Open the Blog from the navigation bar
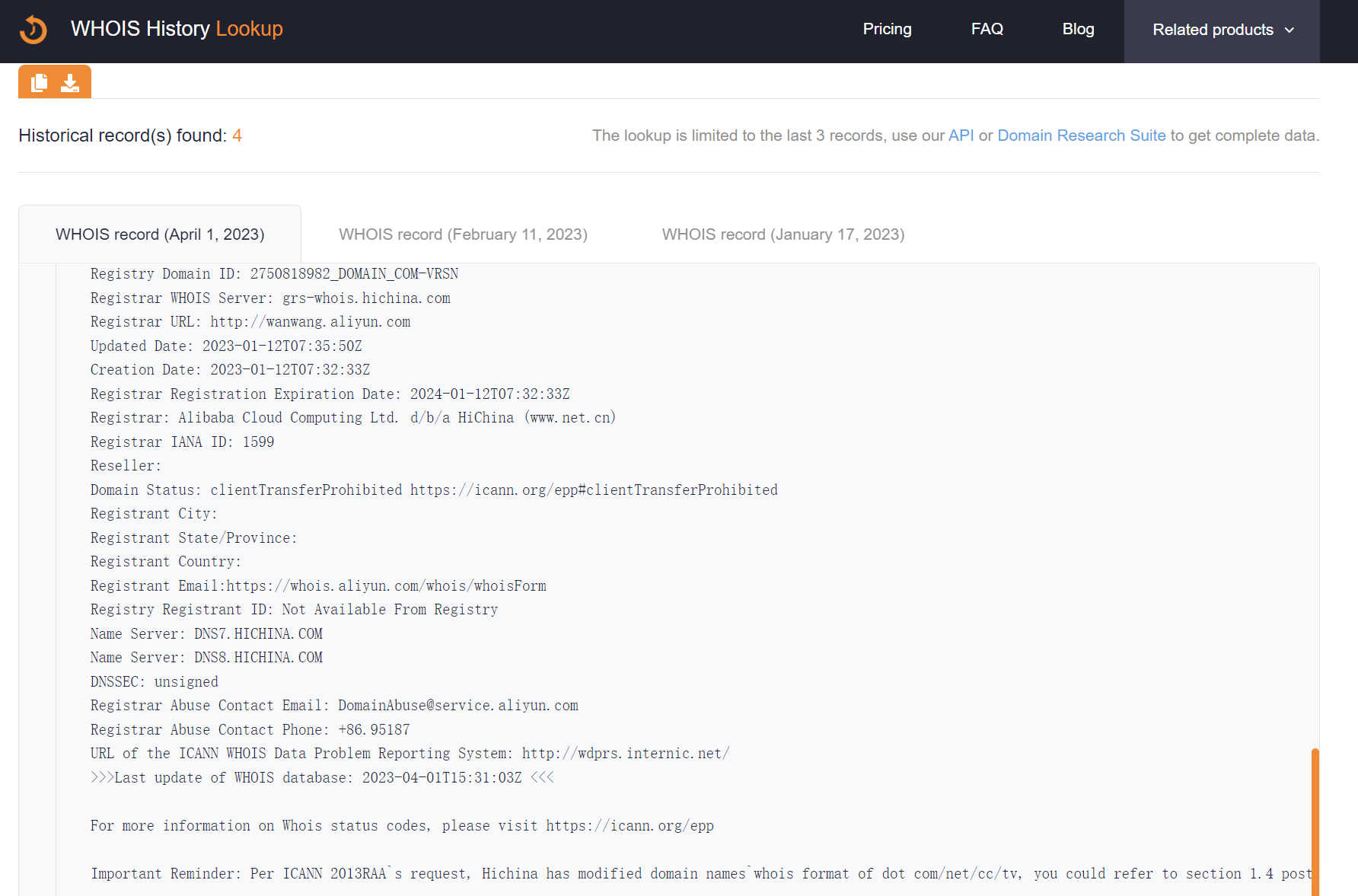The image size is (1358, 896). click(1078, 29)
